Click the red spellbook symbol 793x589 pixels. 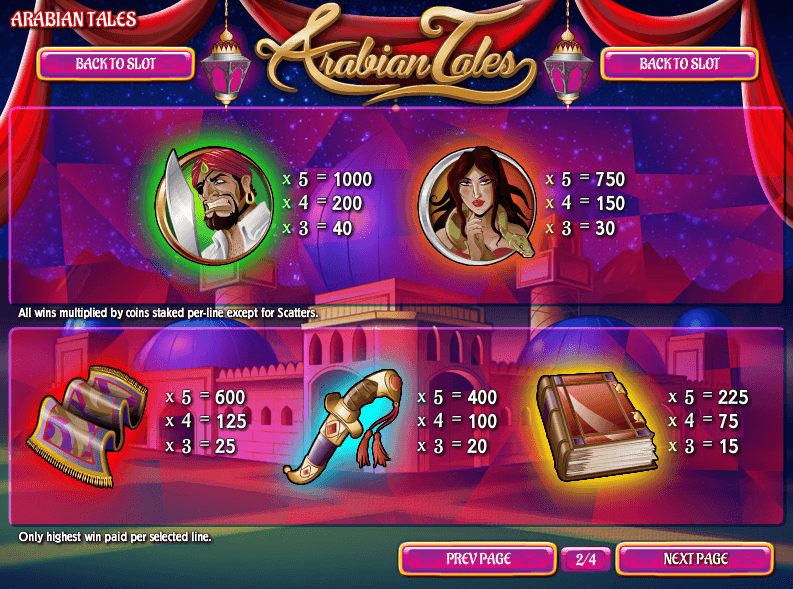tap(596, 426)
